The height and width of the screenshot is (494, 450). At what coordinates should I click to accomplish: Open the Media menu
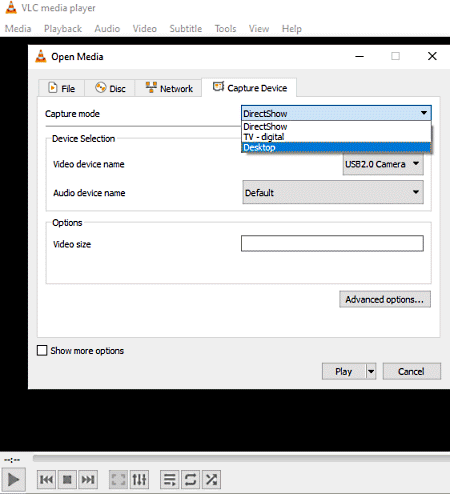[18, 29]
